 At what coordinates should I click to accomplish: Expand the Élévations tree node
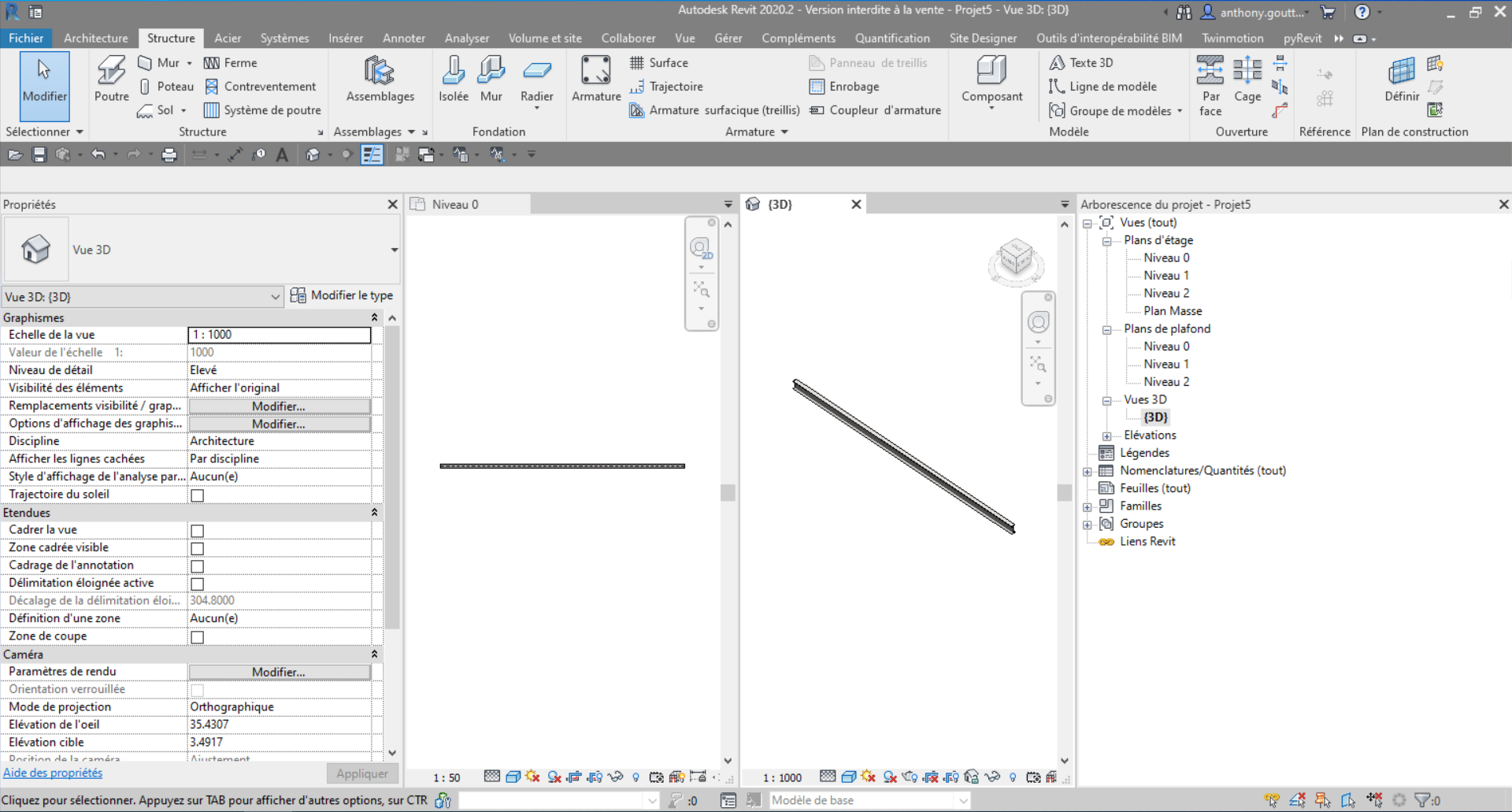(1106, 436)
